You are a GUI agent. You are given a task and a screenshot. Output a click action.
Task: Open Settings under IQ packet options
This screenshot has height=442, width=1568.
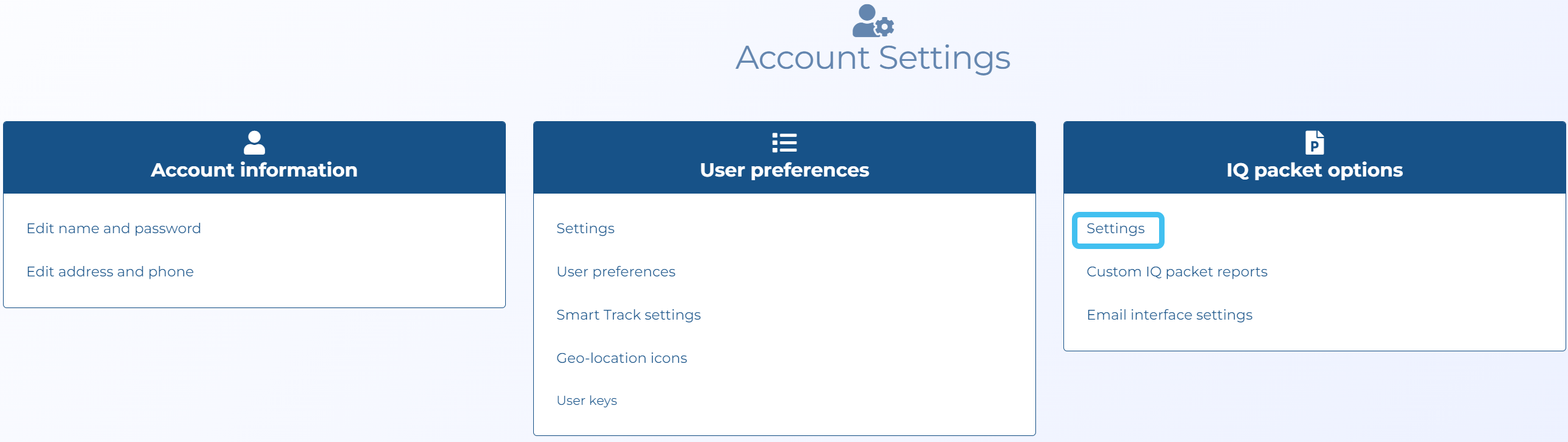tap(1115, 229)
